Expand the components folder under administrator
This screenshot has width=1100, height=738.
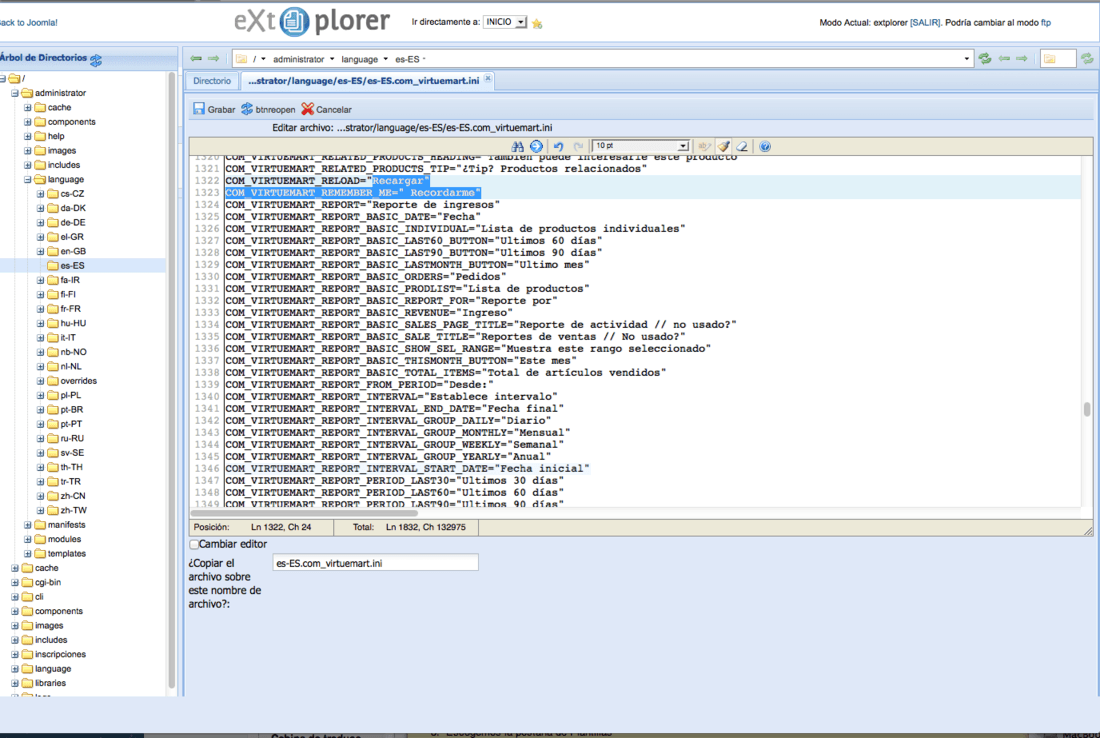coord(27,122)
